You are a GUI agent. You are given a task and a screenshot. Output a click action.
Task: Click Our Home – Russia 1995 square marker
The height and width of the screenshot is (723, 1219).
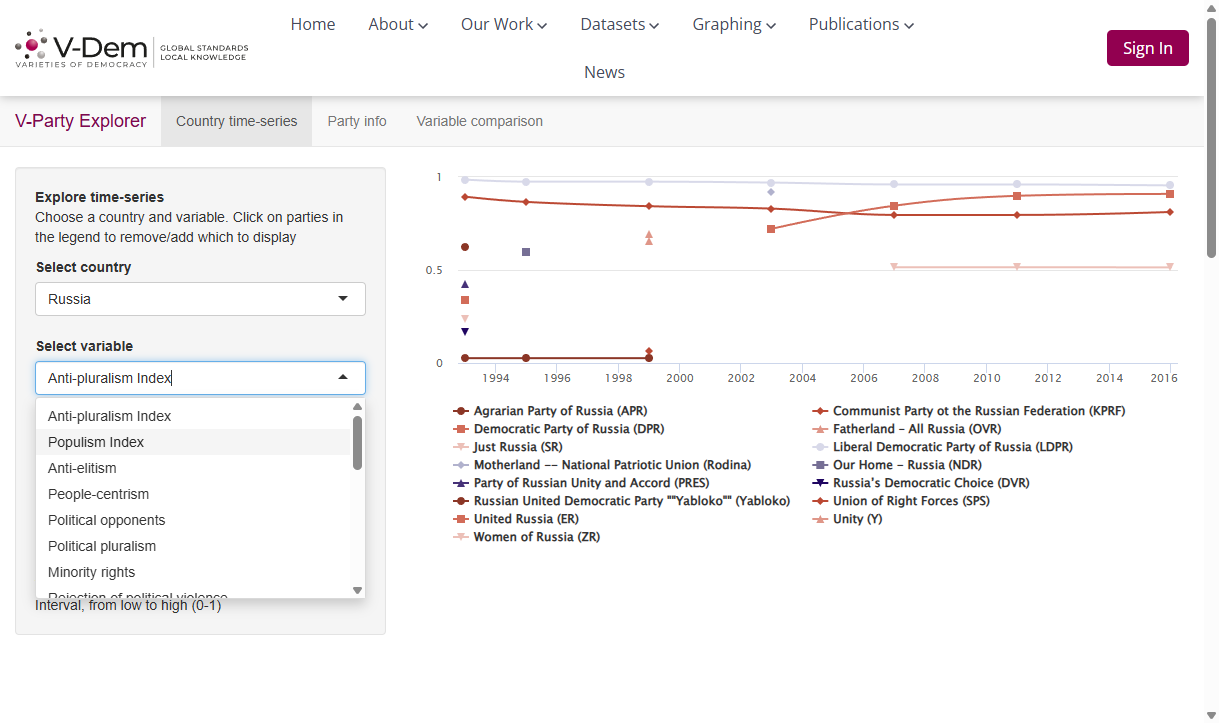click(526, 252)
